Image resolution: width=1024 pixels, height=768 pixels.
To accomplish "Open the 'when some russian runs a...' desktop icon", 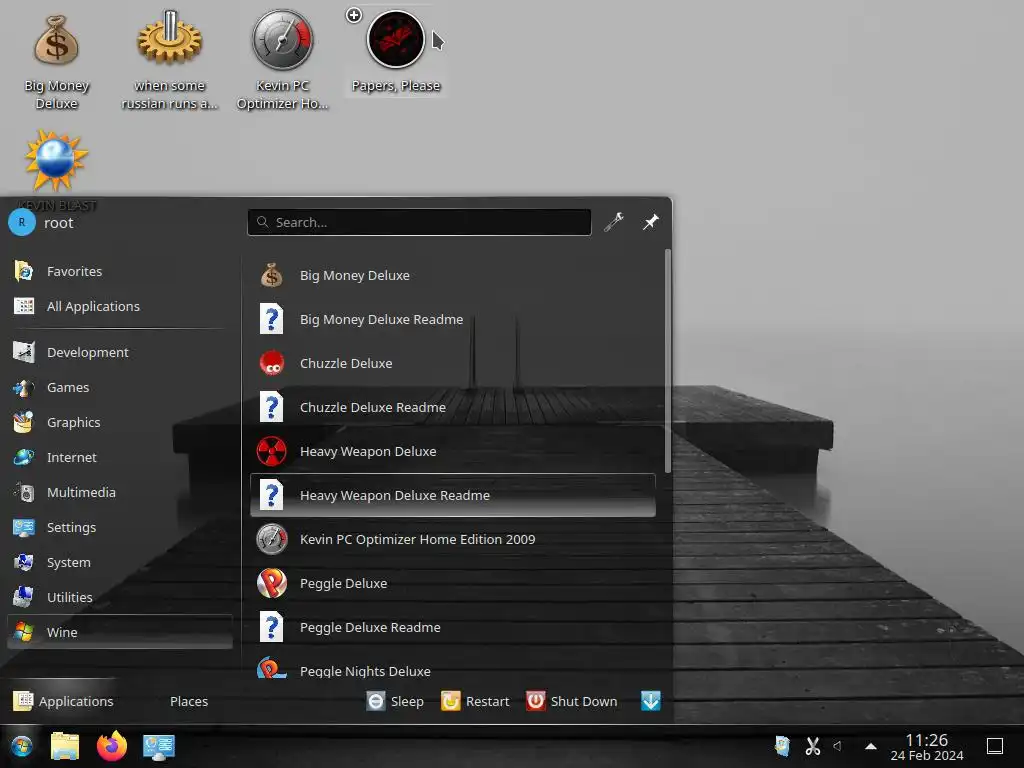I will click(x=169, y=60).
